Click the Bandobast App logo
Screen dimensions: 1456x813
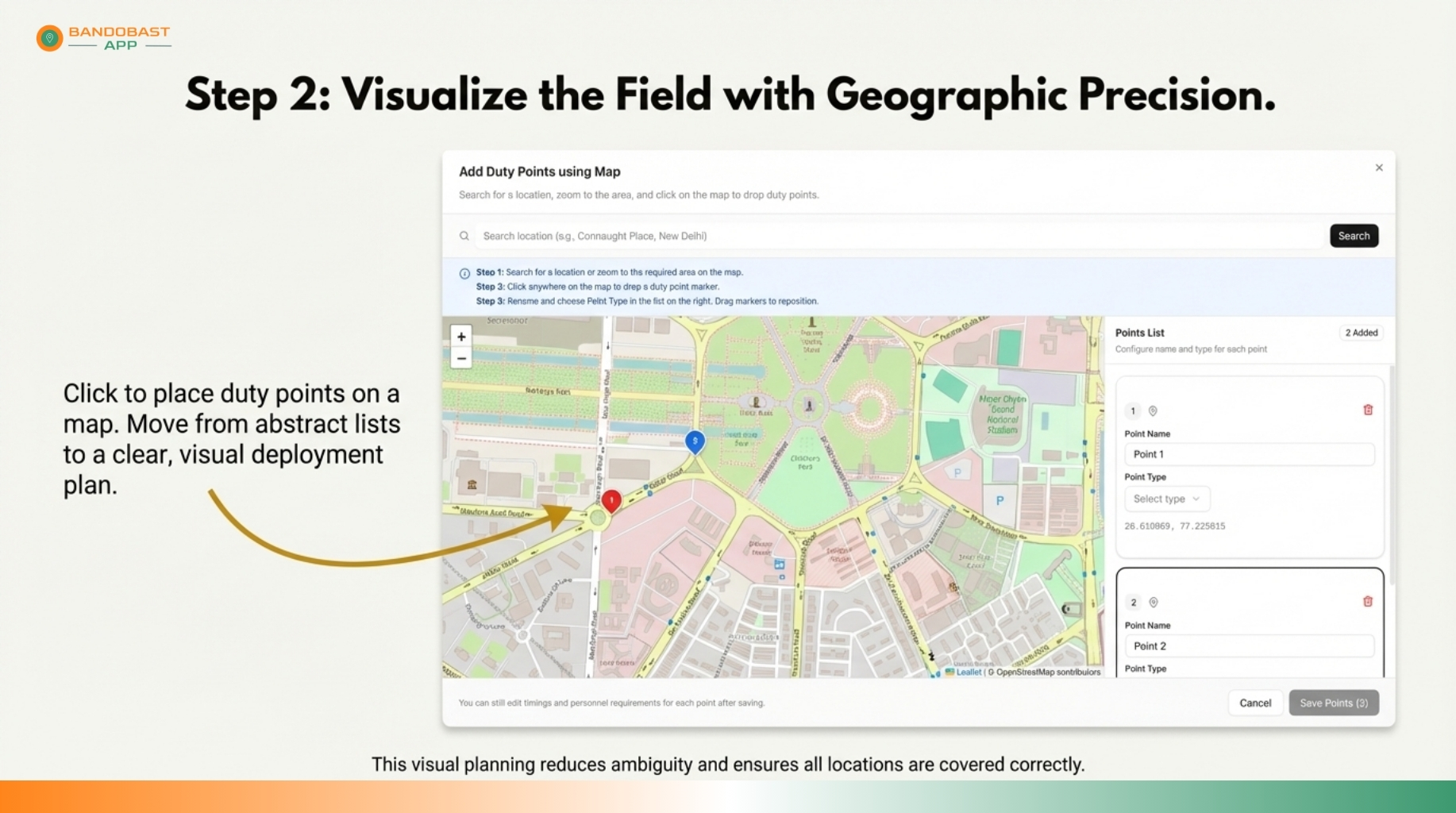click(x=103, y=37)
